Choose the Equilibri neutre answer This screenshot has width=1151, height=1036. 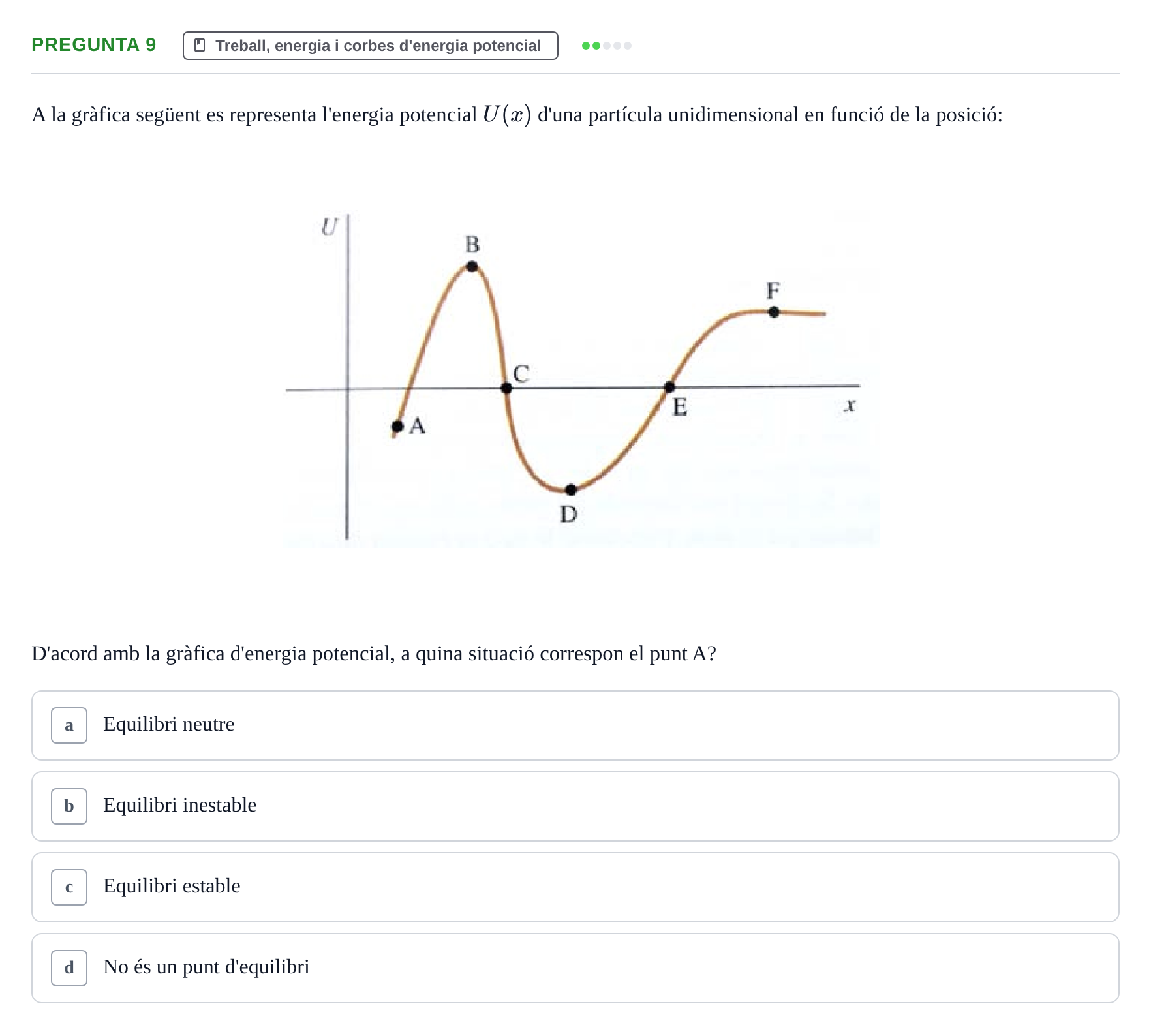(575, 725)
